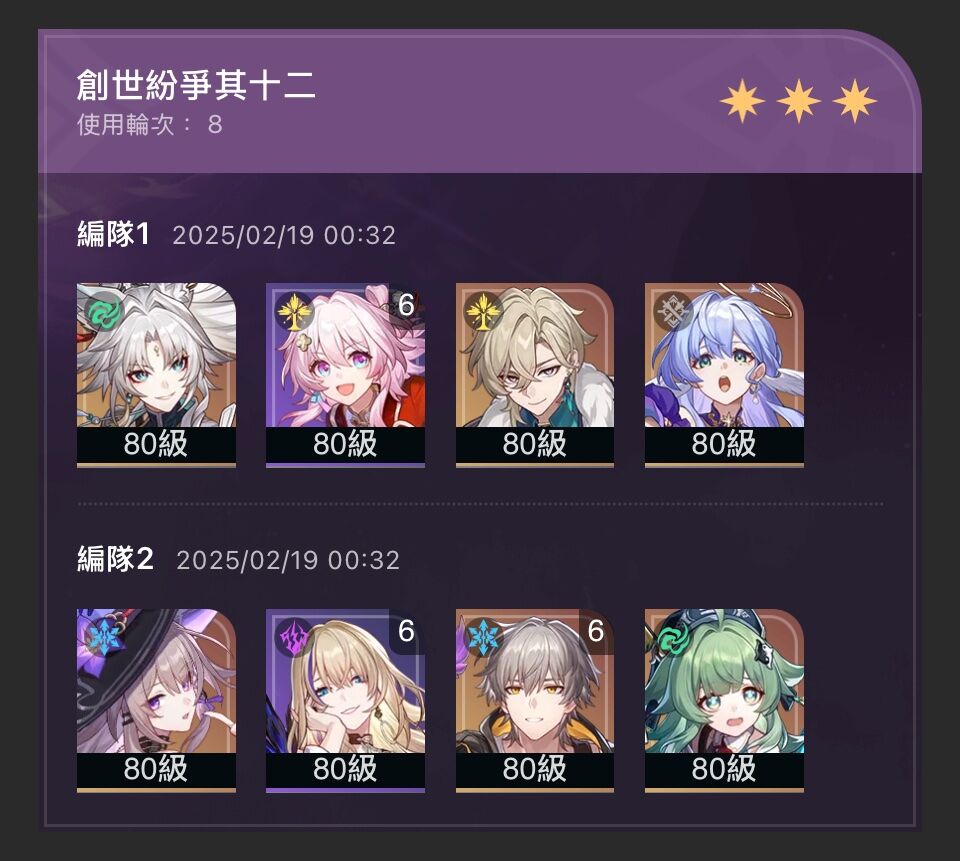Select the white-haired character portrait in Team 1
The width and height of the screenshot is (960, 861).
tap(156, 375)
